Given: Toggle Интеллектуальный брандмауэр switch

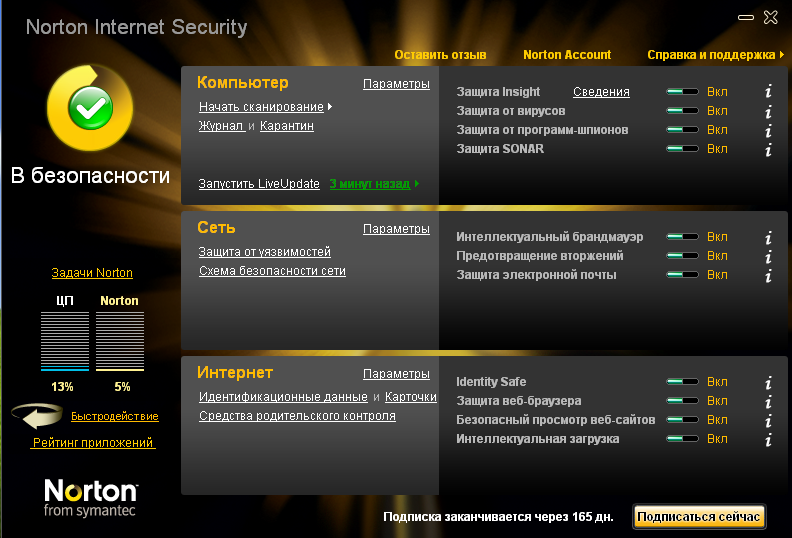Looking at the screenshot, I should [x=682, y=236].
